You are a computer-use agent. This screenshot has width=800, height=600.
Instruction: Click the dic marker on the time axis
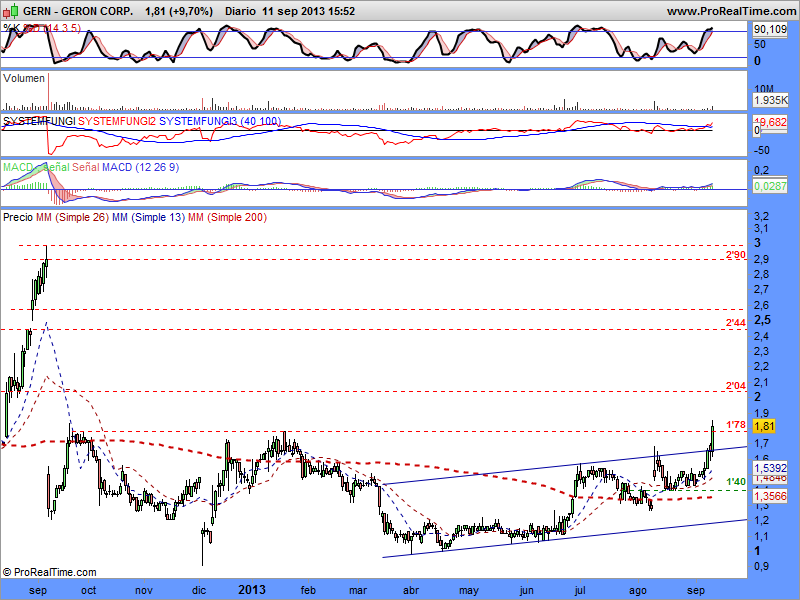point(199,590)
